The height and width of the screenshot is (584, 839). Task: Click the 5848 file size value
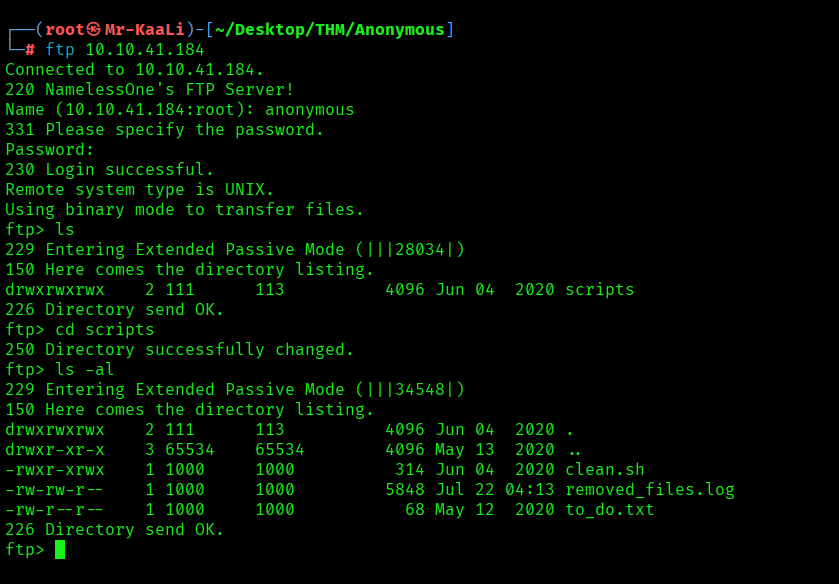pos(404,489)
